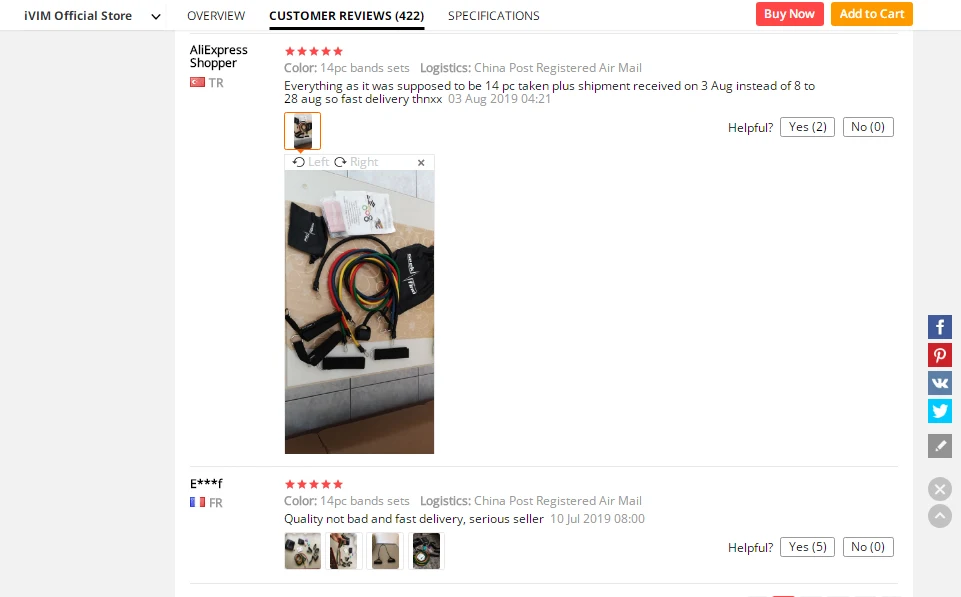Click the back-to-top arrow icon
This screenshot has height=597, width=961.
940,515
